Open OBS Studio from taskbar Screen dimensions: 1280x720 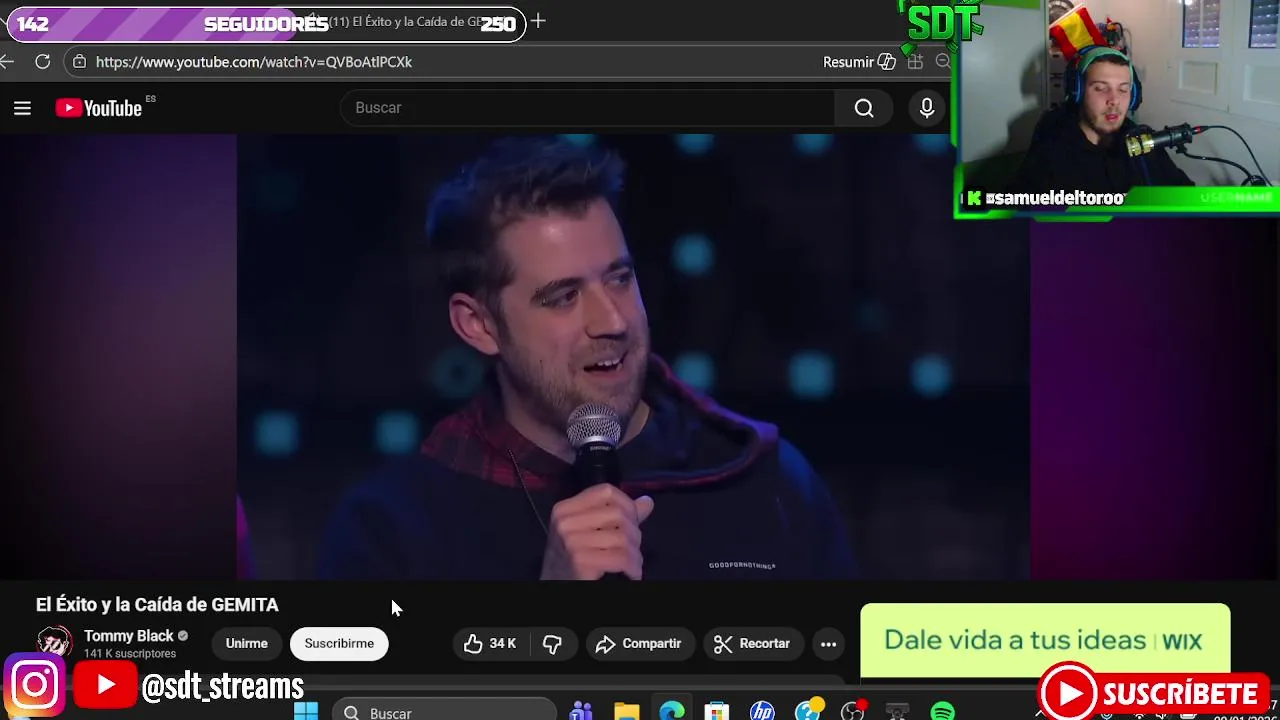click(853, 712)
